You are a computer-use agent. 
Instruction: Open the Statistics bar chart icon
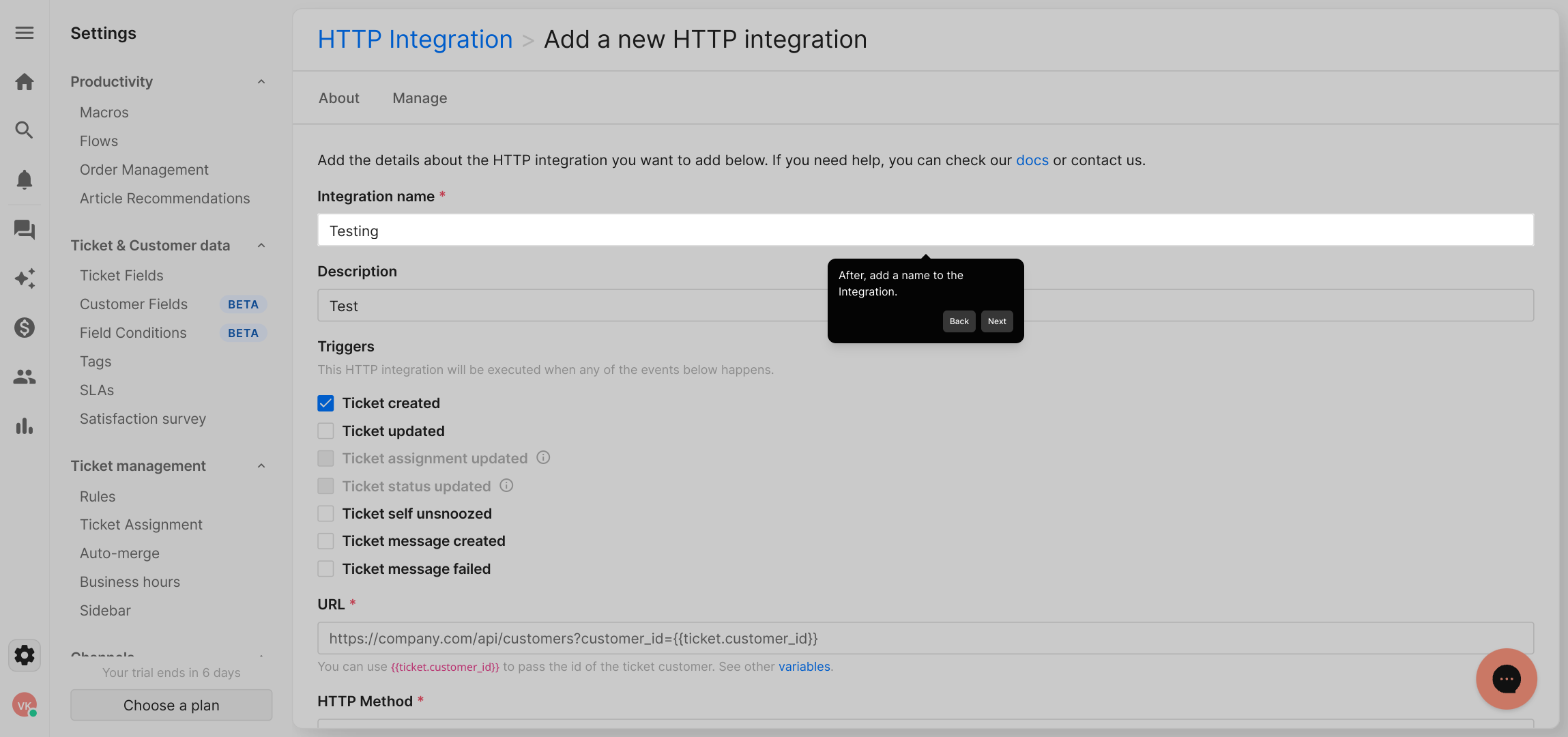tap(25, 426)
